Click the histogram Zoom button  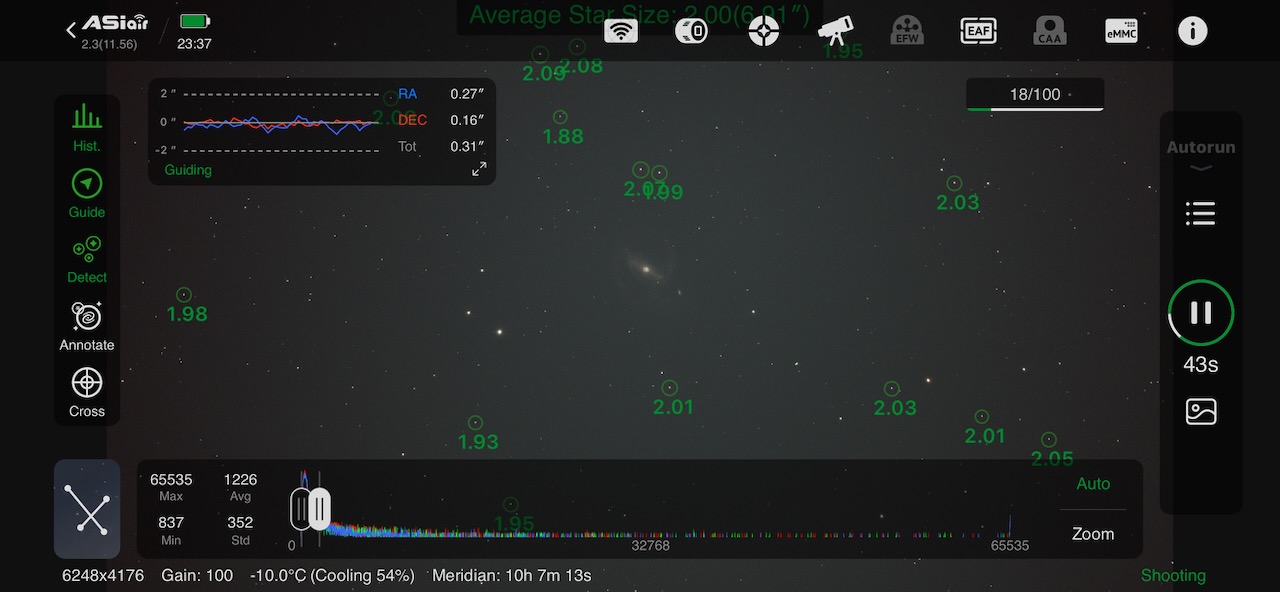point(1093,534)
